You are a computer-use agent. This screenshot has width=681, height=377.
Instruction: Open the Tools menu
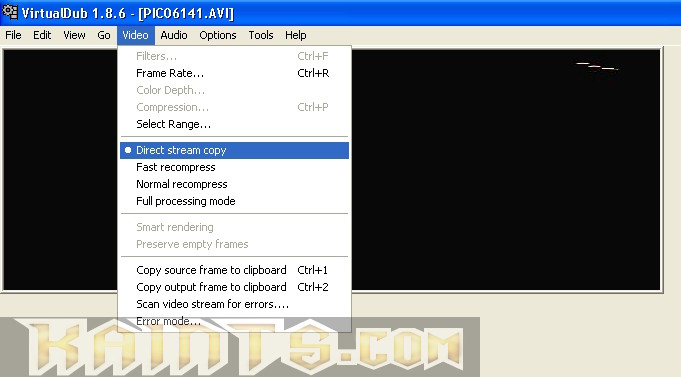click(x=261, y=35)
